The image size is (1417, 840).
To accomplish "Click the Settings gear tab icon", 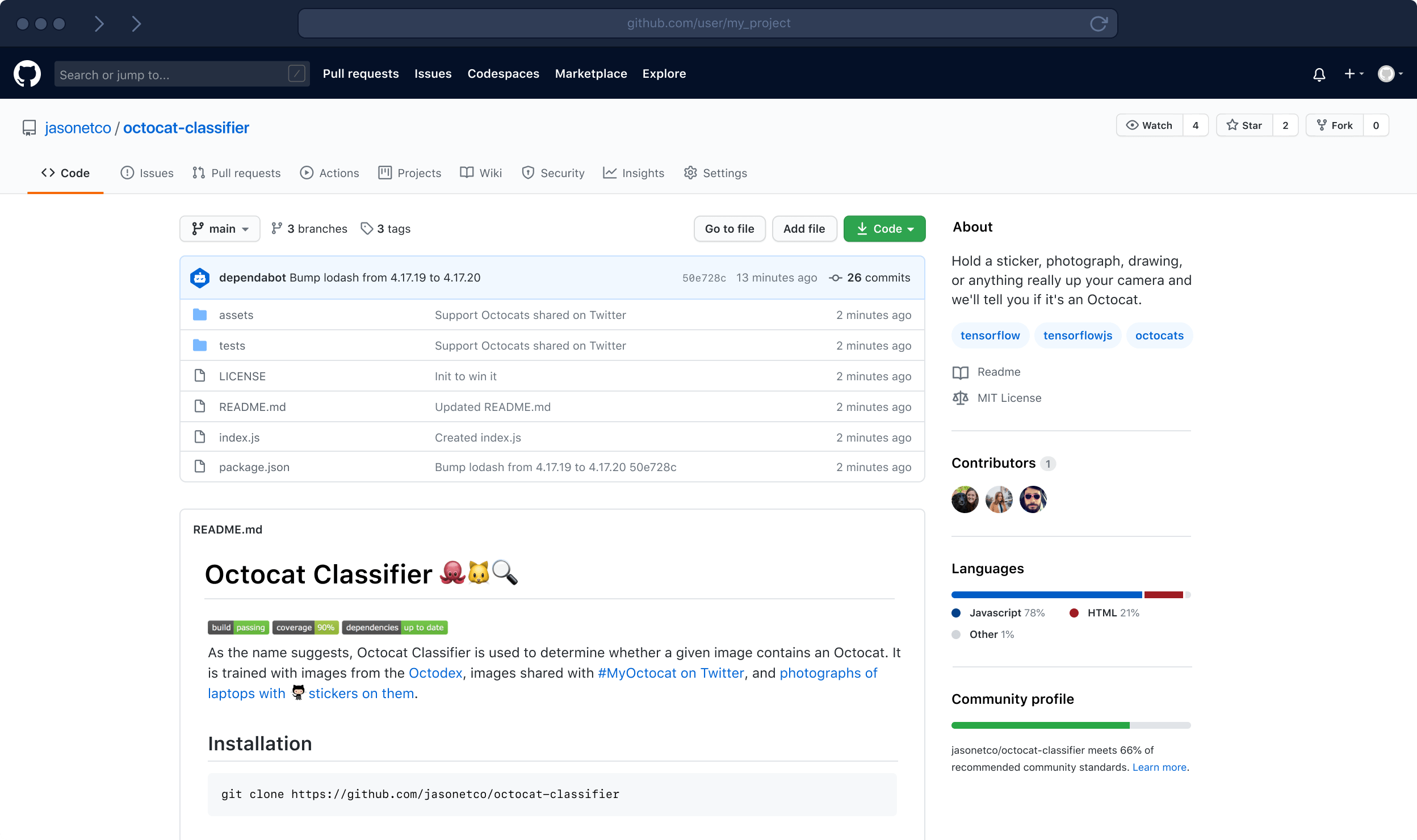I will click(690, 172).
